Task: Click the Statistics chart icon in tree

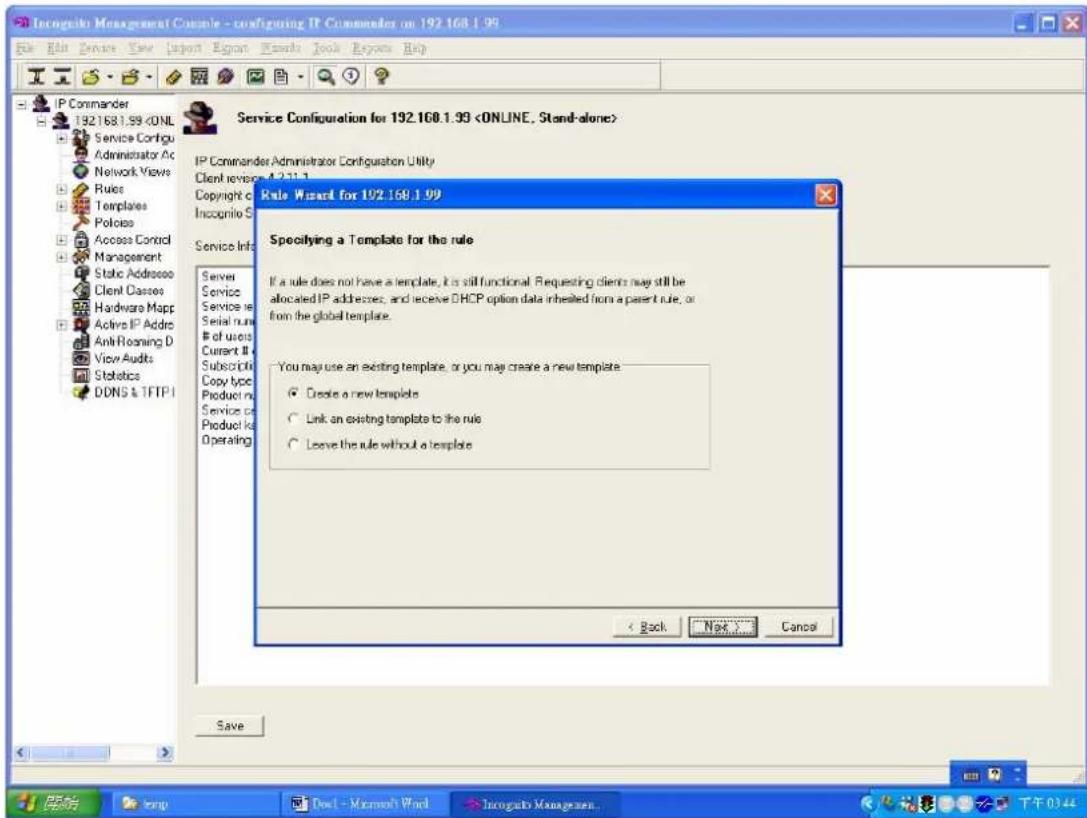Action: [81, 376]
